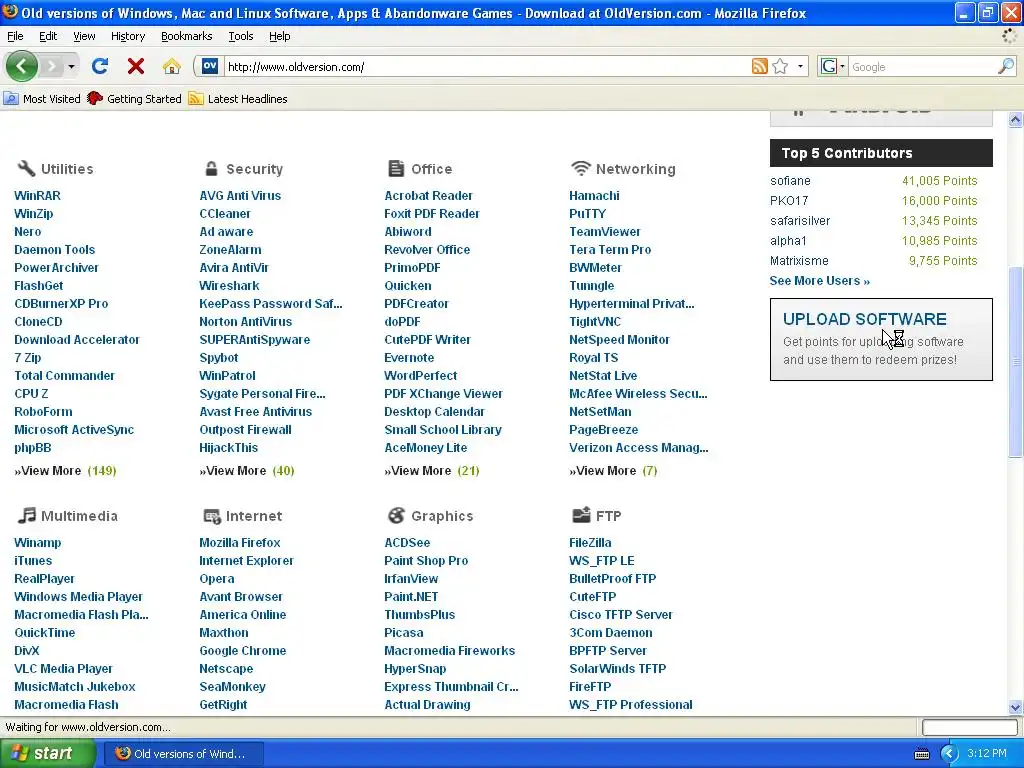Click the scrollbar down arrow
Viewport: 1024px width, 768px height.
1015,707
